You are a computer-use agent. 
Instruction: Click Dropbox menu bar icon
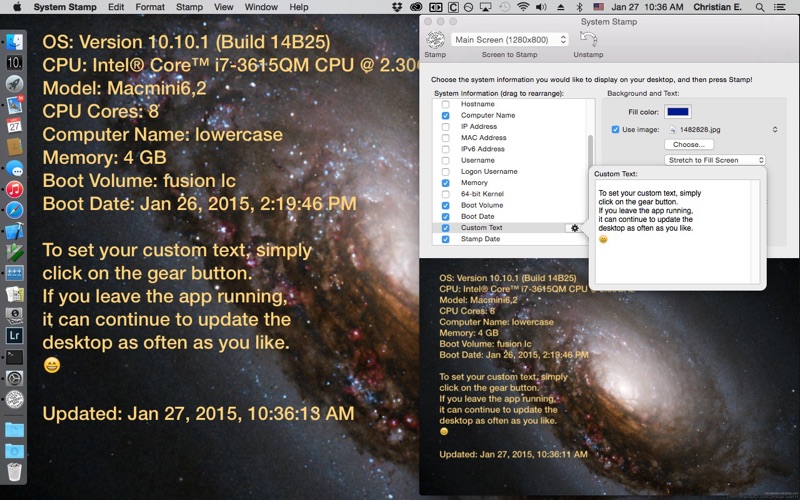[397, 7]
